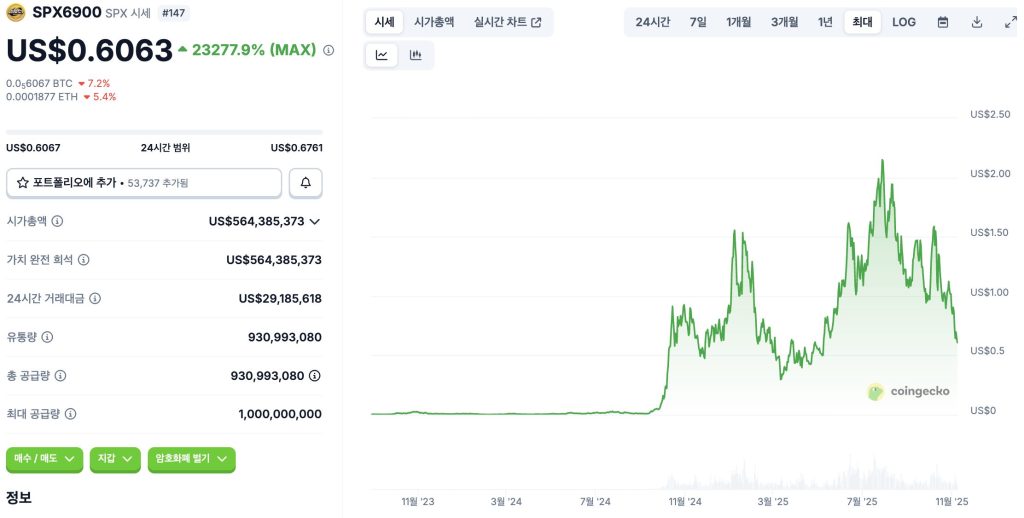Click the price alert bell icon
The height and width of the screenshot is (518, 1024).
coord(305,183)
